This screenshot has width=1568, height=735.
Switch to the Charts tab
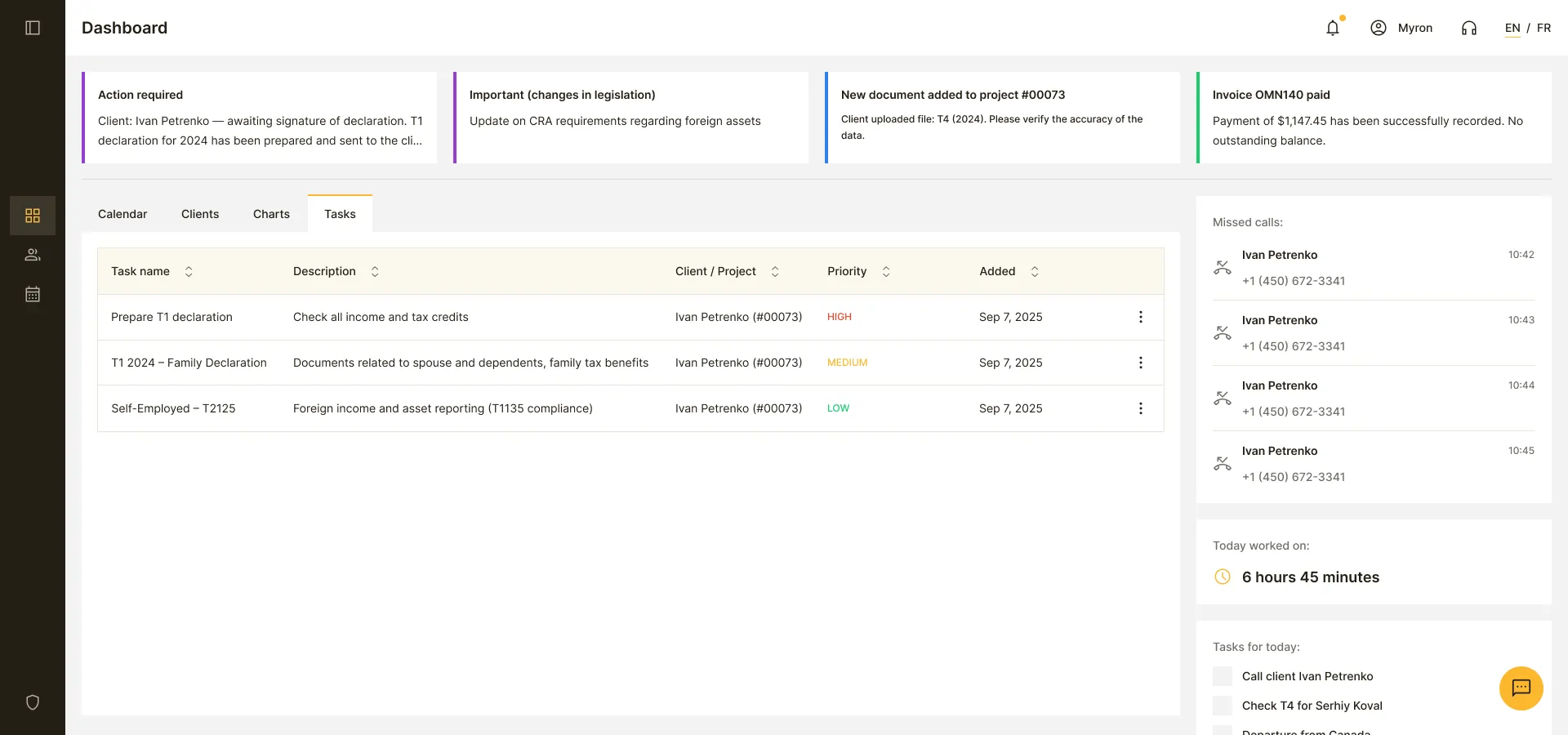pyautogui.click(x=271, y=214)
